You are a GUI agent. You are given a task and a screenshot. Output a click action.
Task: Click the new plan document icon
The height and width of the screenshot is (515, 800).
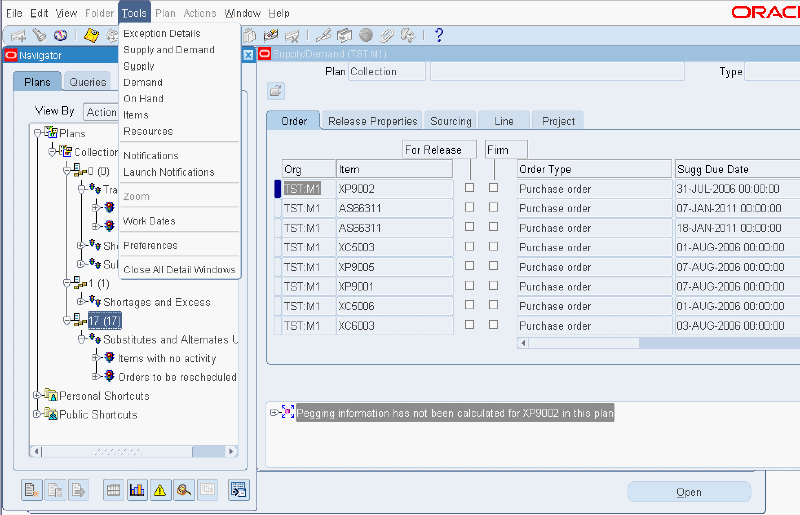click(x=32, y=491)
